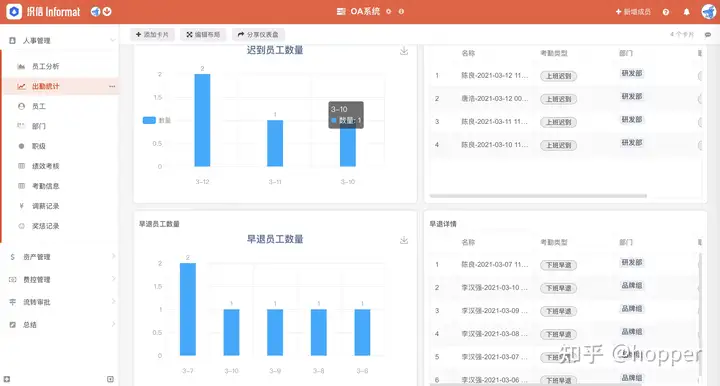Open notifications bell icon
This screenshot has height=386, width=720.
686,12
